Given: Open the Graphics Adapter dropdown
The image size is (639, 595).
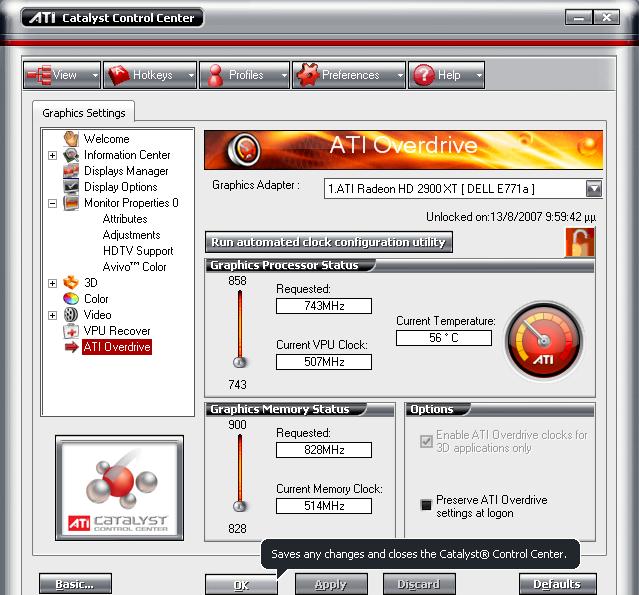Looking at the screenshot, I should [594, 189].
